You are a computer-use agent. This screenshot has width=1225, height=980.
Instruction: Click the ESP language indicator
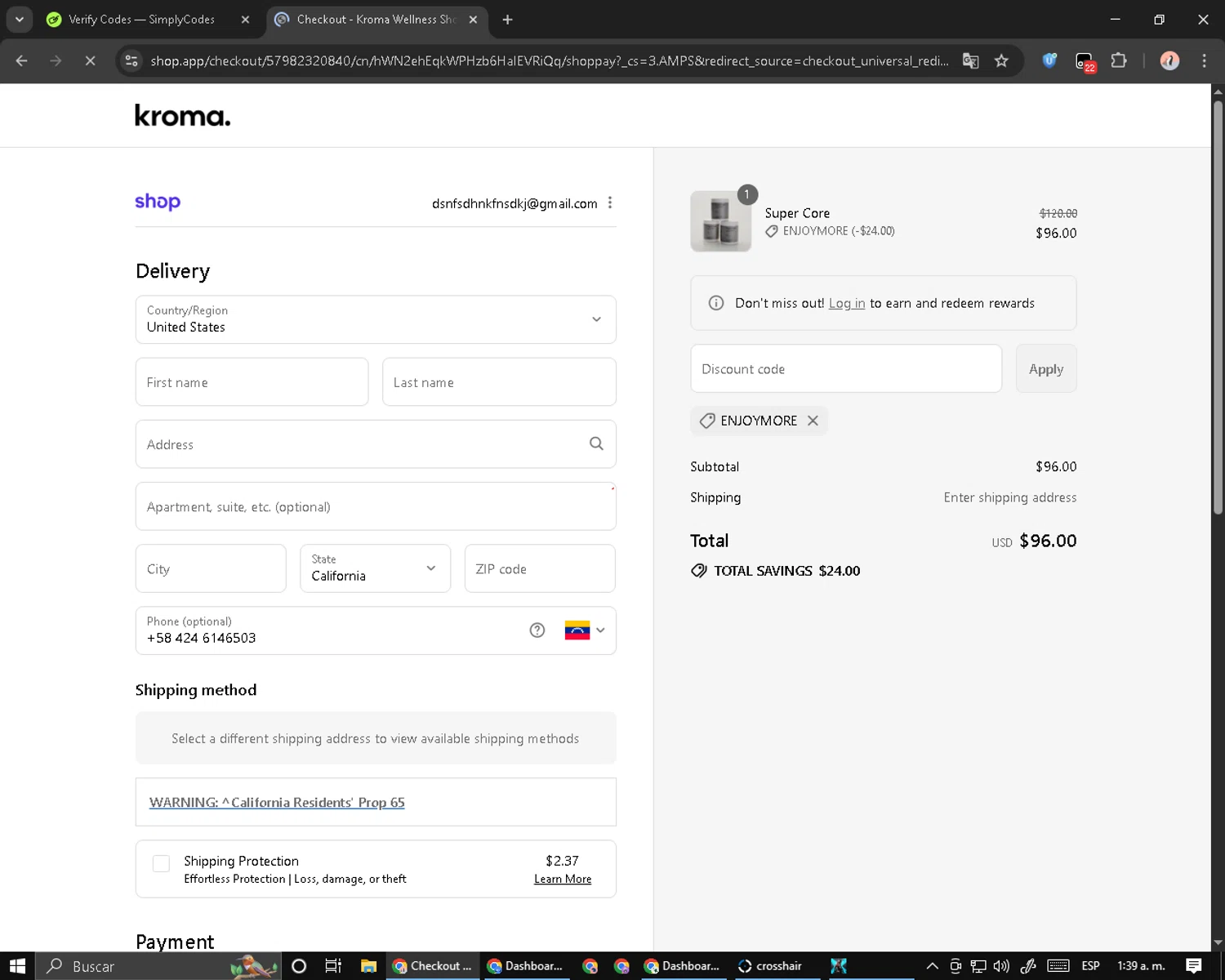tap(1090, 966)
